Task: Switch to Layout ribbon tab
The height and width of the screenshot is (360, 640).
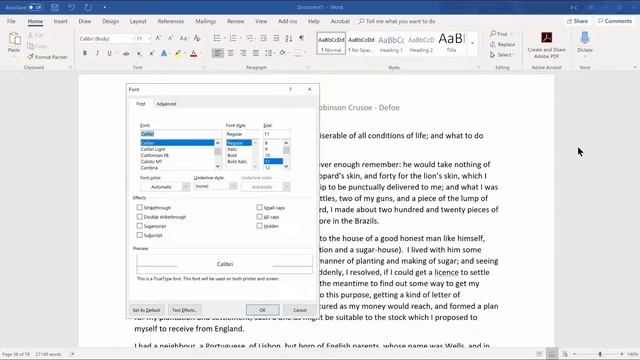Action: 138,21
